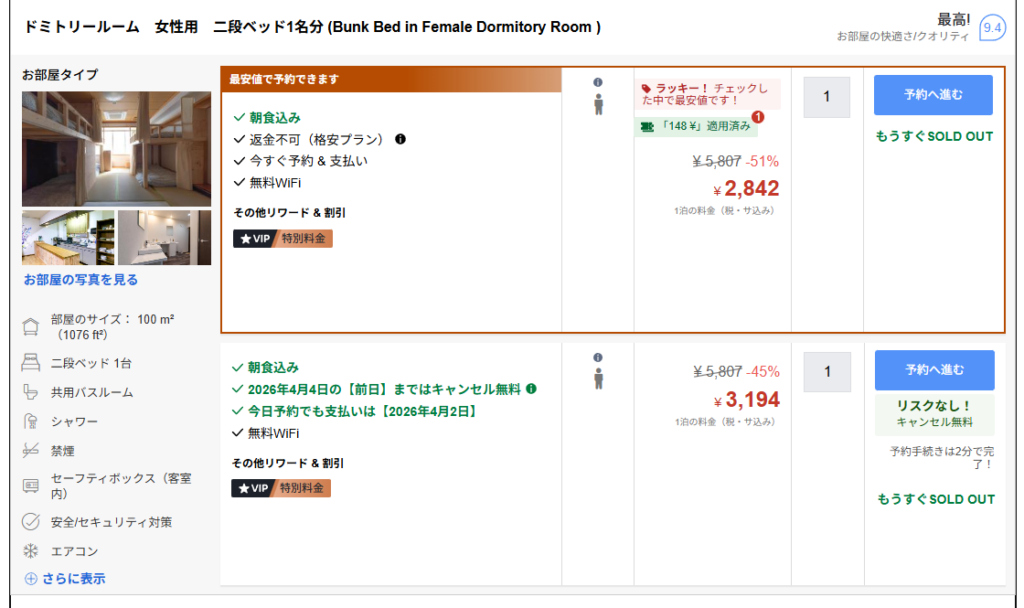Open room quantity selector for ¥2,842 offer

coord(827,97)
